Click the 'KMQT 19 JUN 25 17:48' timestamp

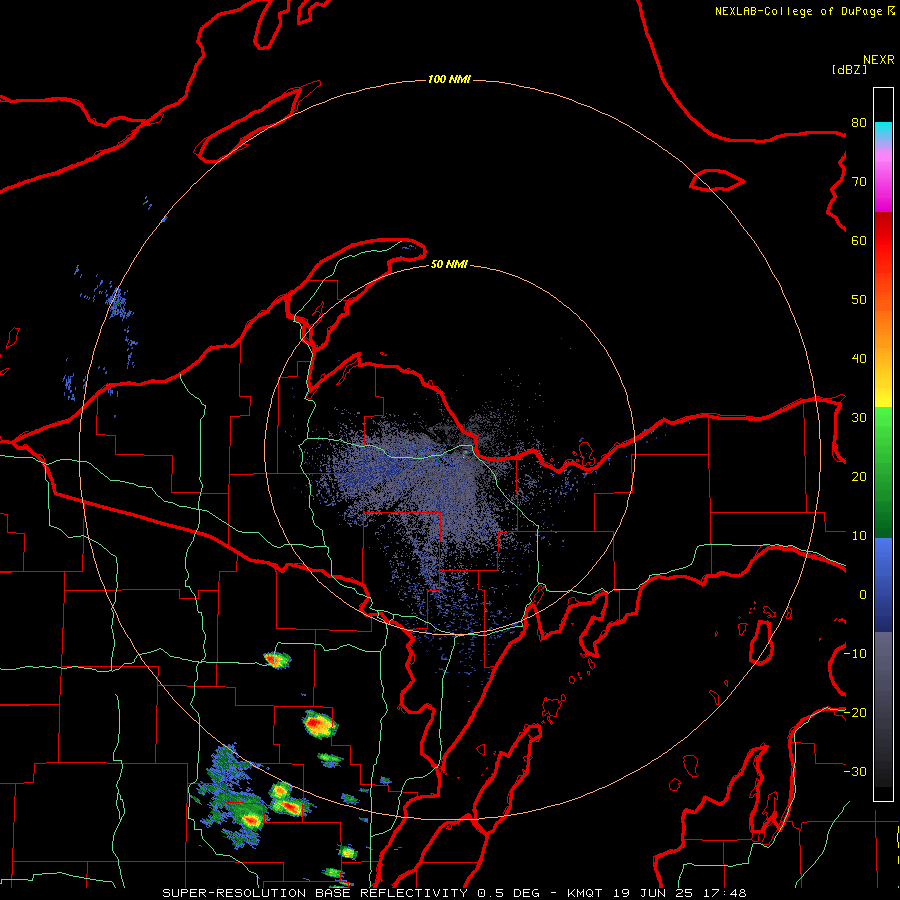657,893
